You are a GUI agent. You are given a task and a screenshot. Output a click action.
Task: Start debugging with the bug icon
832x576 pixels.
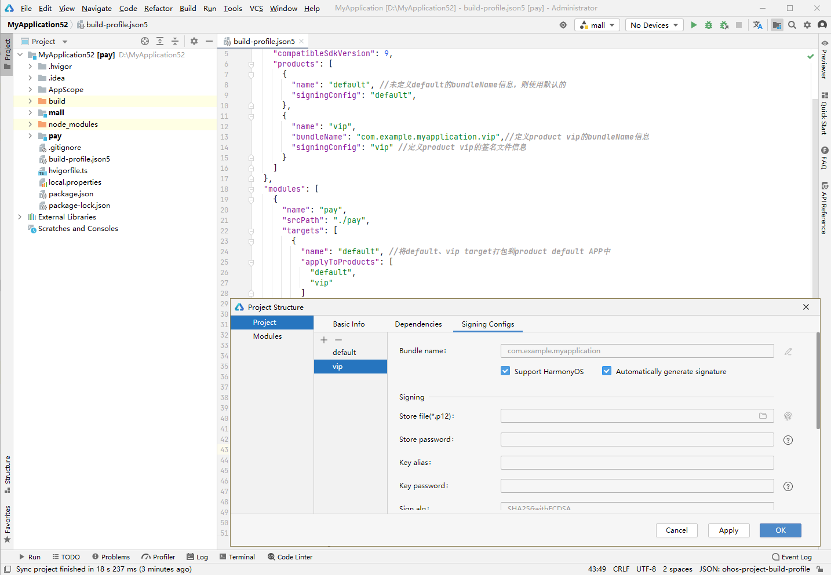(708, 25)
